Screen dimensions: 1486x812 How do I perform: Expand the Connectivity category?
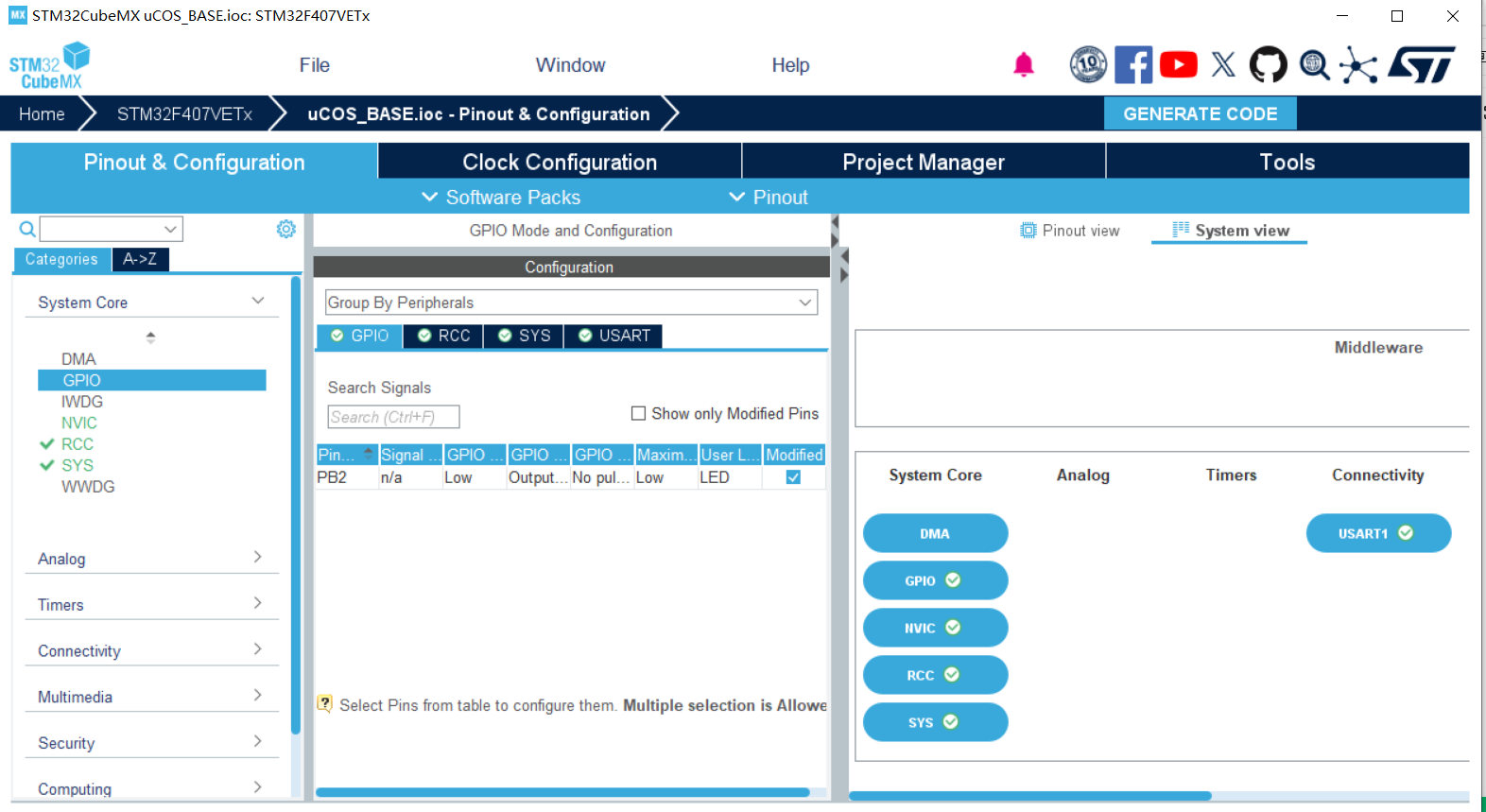pyautogui.click(x=150, y=650)
